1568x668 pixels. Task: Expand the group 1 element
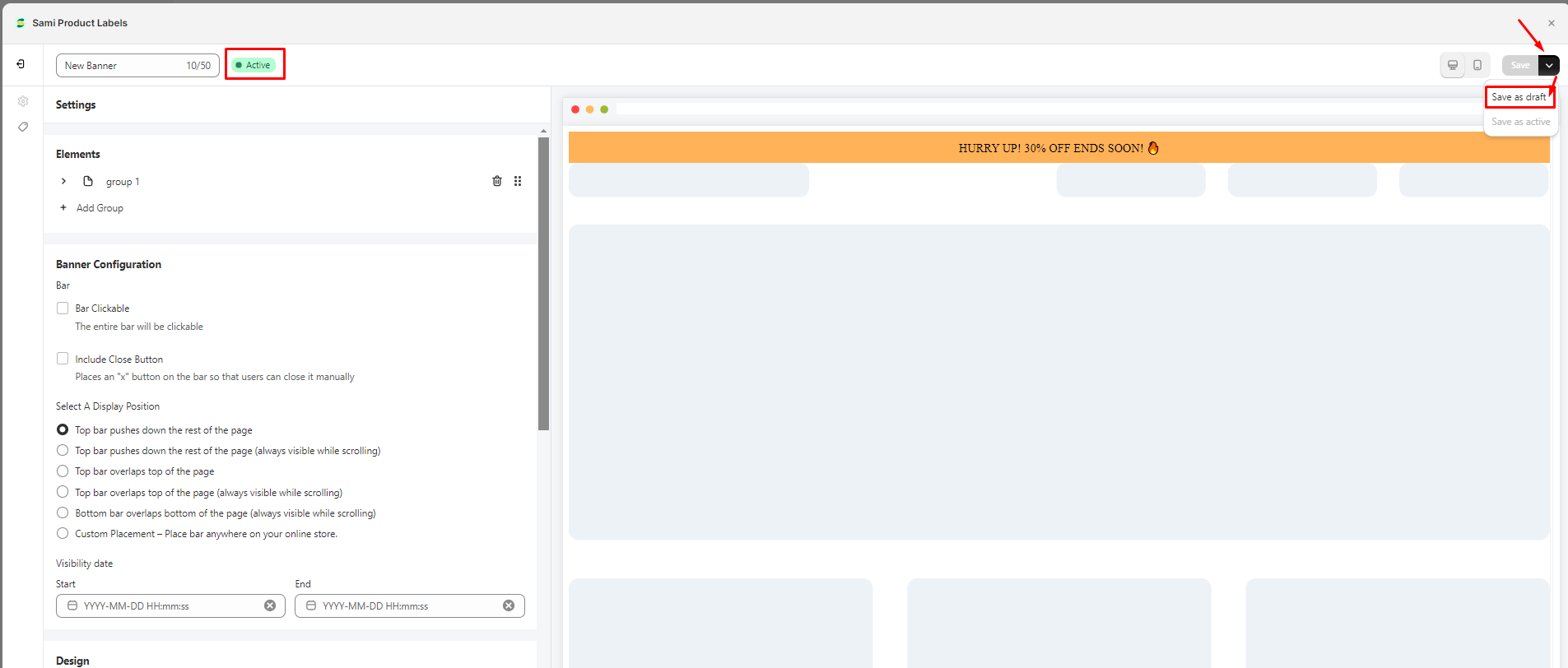tap(63, 181)
